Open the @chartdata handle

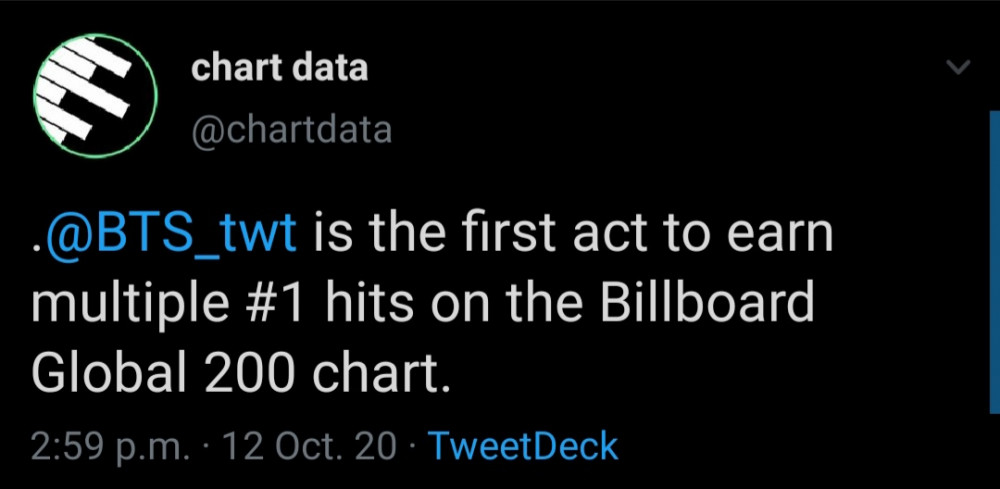[291, 130]
